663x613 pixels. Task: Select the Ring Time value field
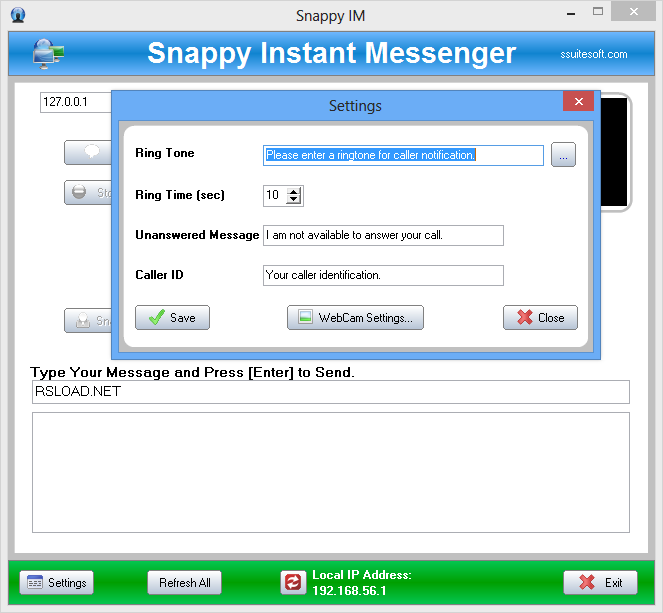[275, 195]
